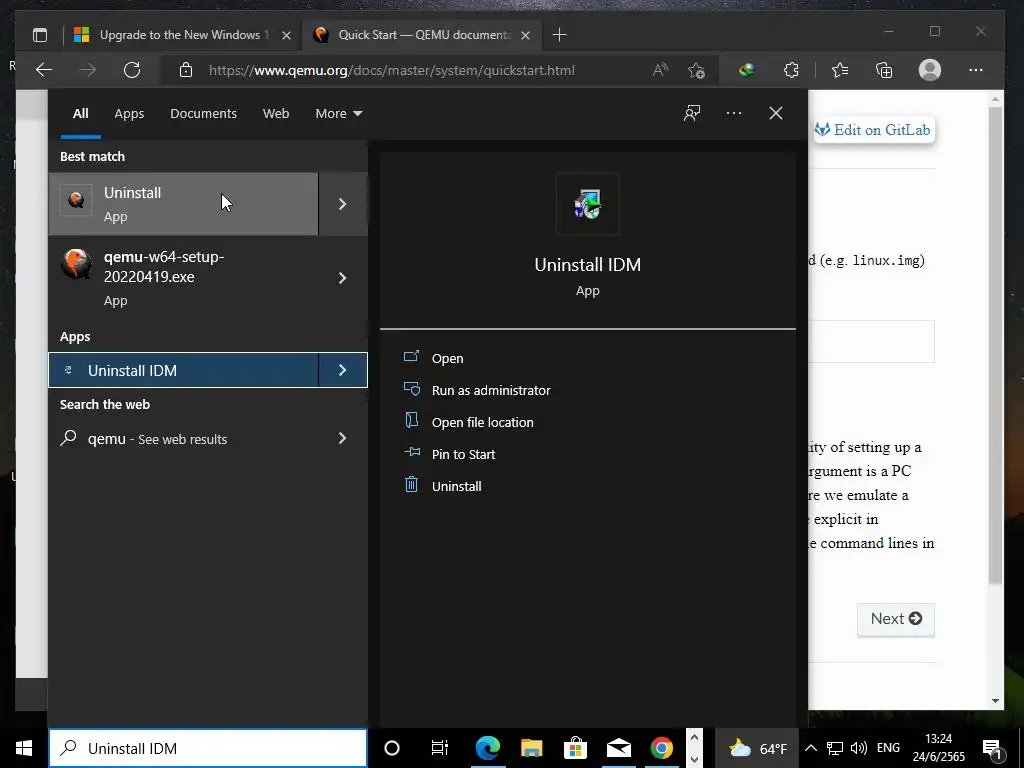Image resolution: width=1024 pixels, height=768 pixels.
Task: Open File Explorer from the taskbar
Action: tap(532, 748)
